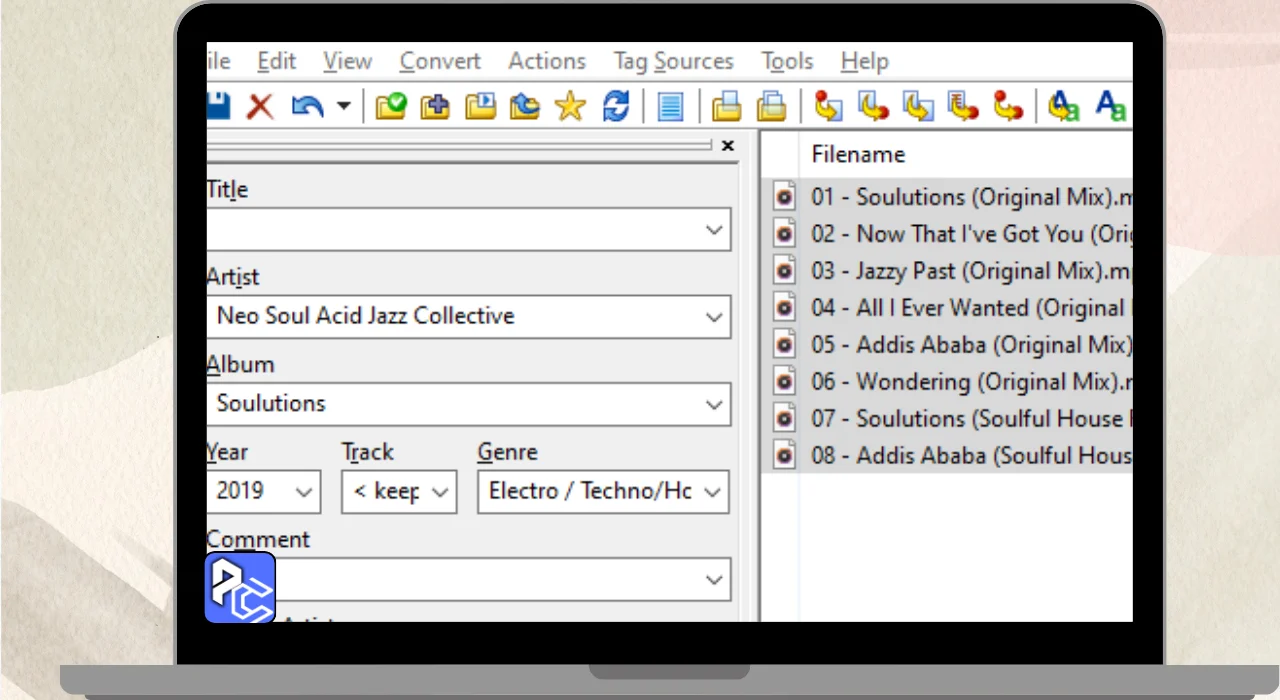Click the Actions icon with yellow arrow and letters
This screenshot has height=700, width=1280.
[x=1063, y=106]
